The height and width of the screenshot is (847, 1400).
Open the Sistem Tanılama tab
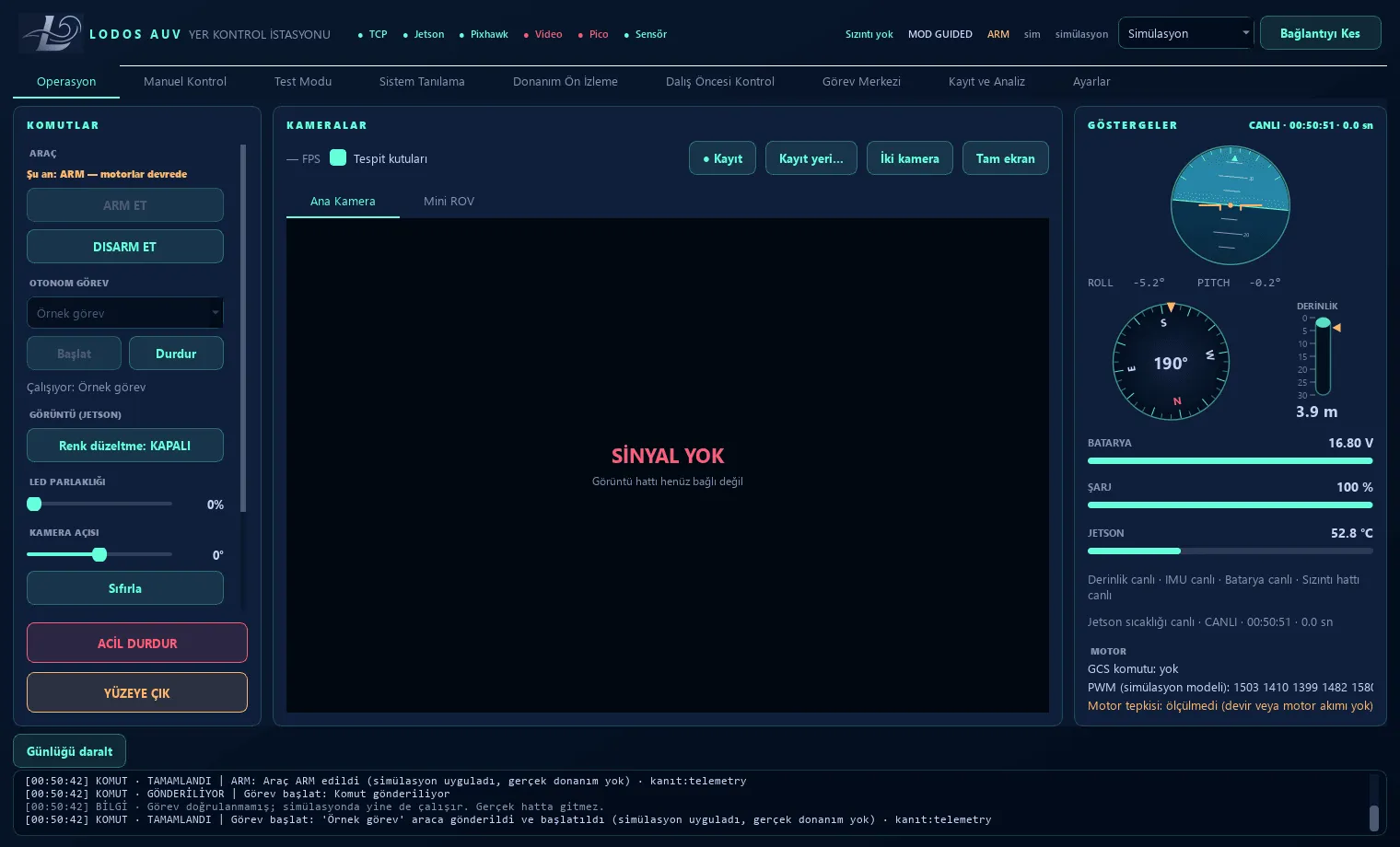[422, 81]
